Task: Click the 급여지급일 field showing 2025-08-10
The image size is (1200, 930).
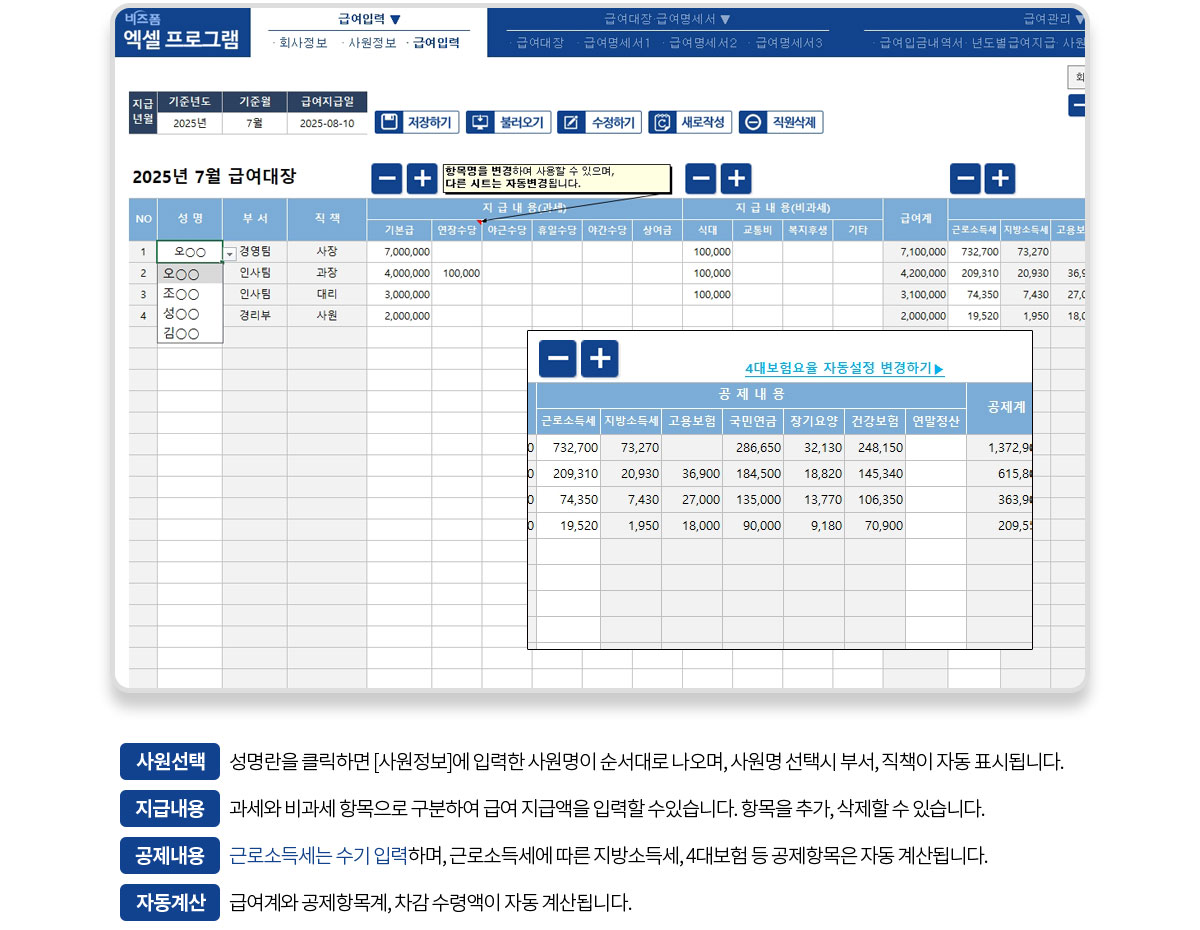Action: [327, 123]
